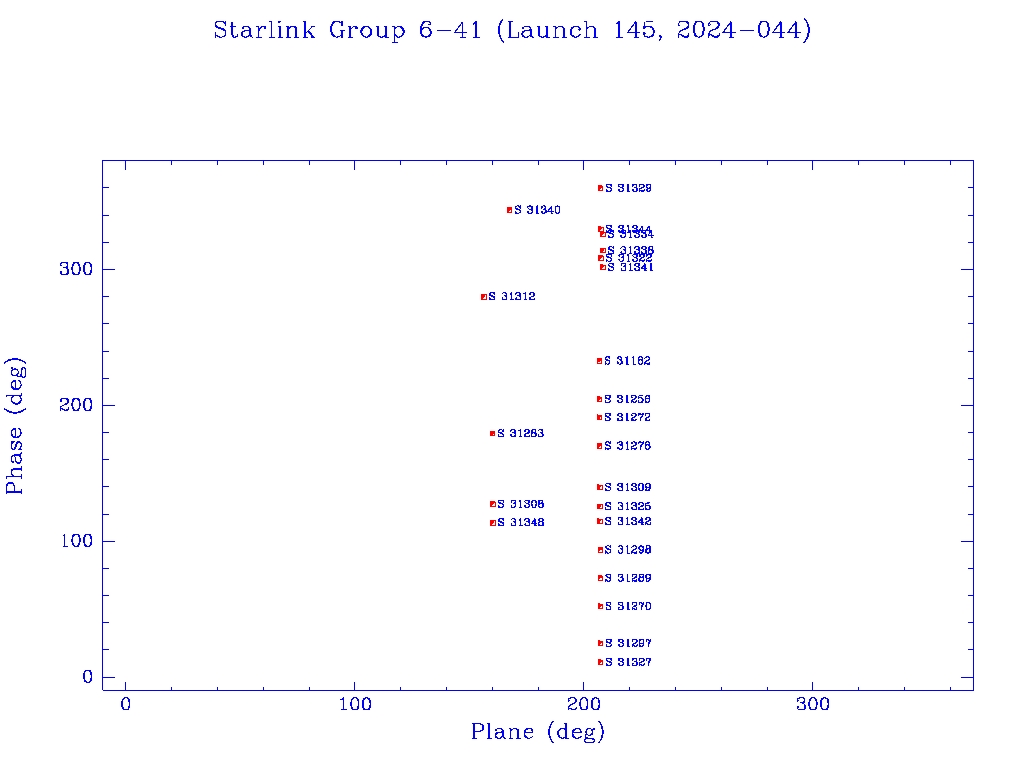
Task: Select the 'S 31312' satellite label
Action: coord(512,296)
